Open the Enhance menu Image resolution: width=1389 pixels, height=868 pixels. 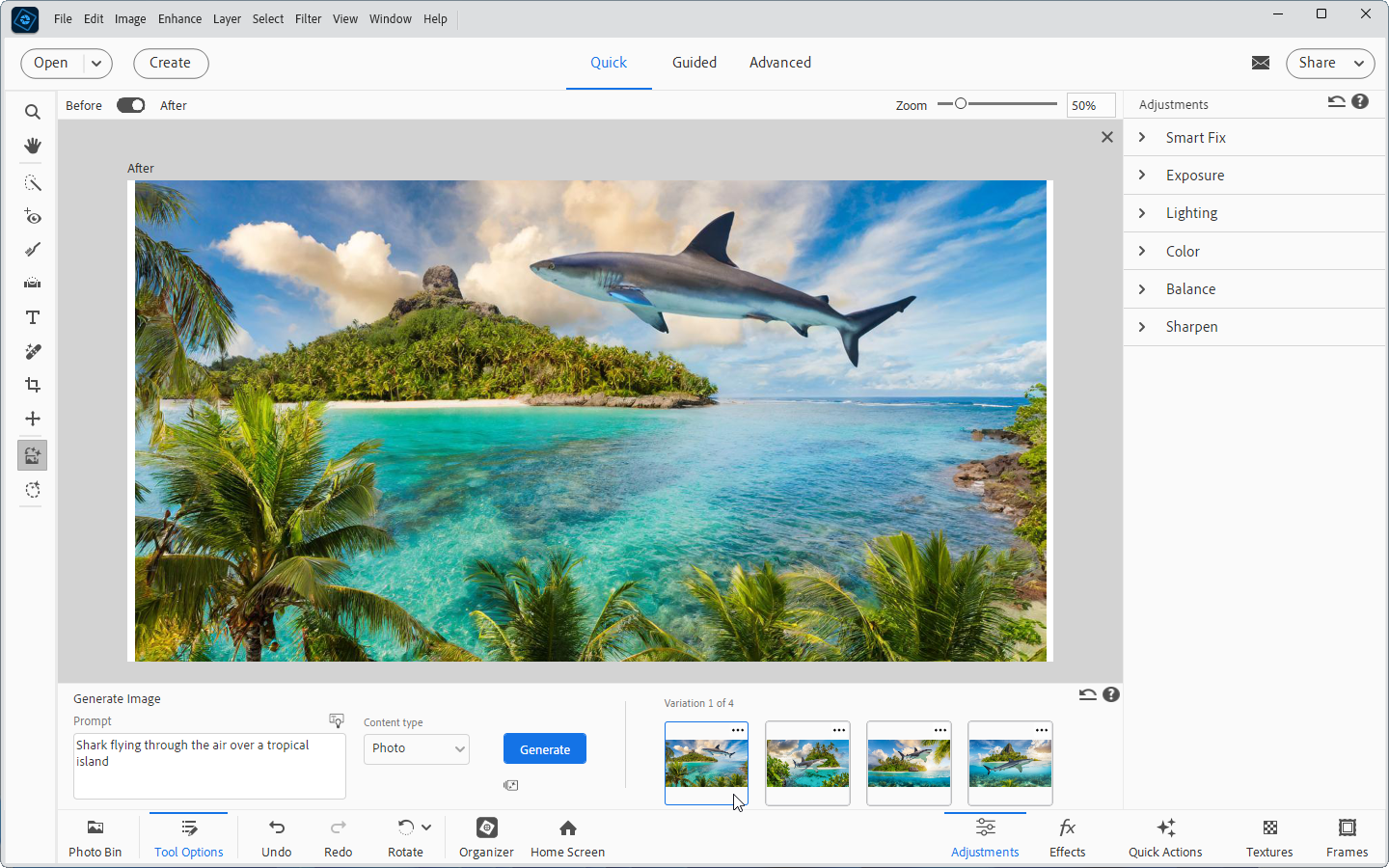pos(179,18)
